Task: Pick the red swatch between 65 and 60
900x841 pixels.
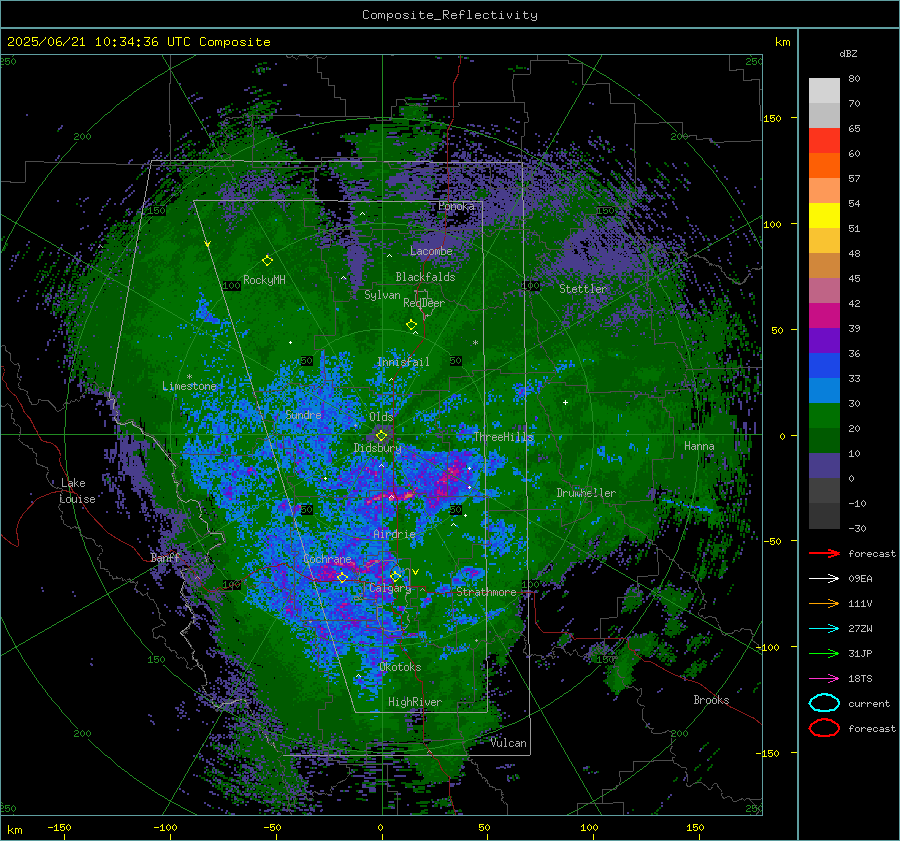Action: [824, 141]
